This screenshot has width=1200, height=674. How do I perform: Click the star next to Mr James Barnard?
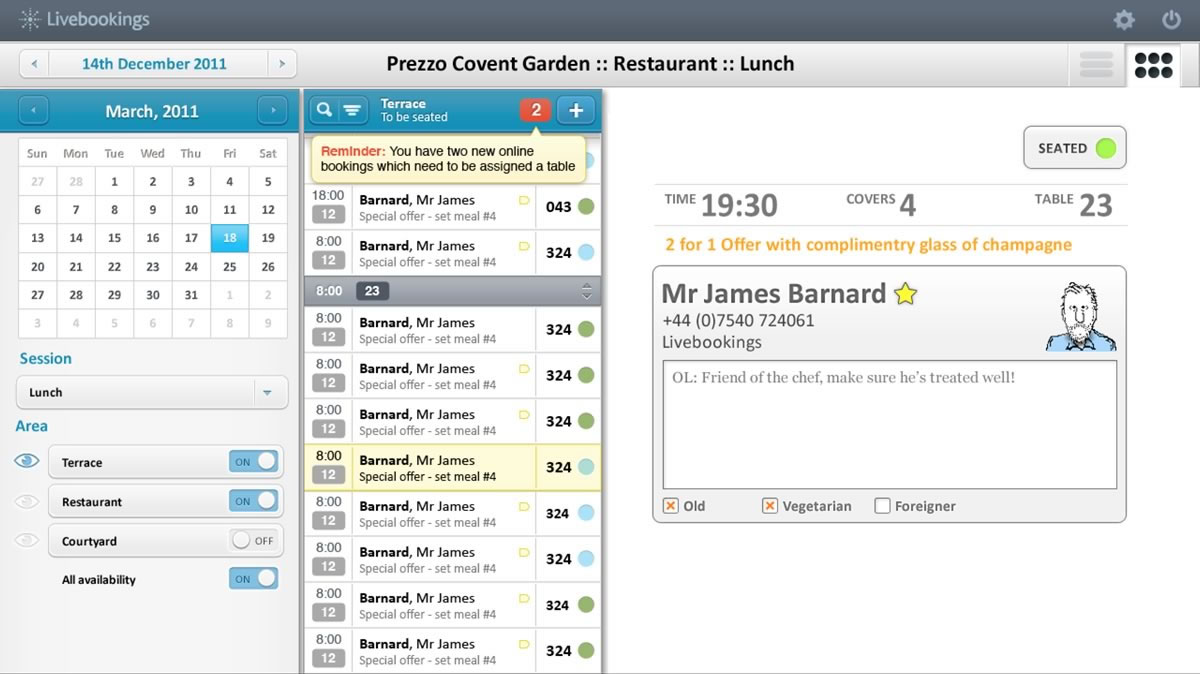[905, 294]
